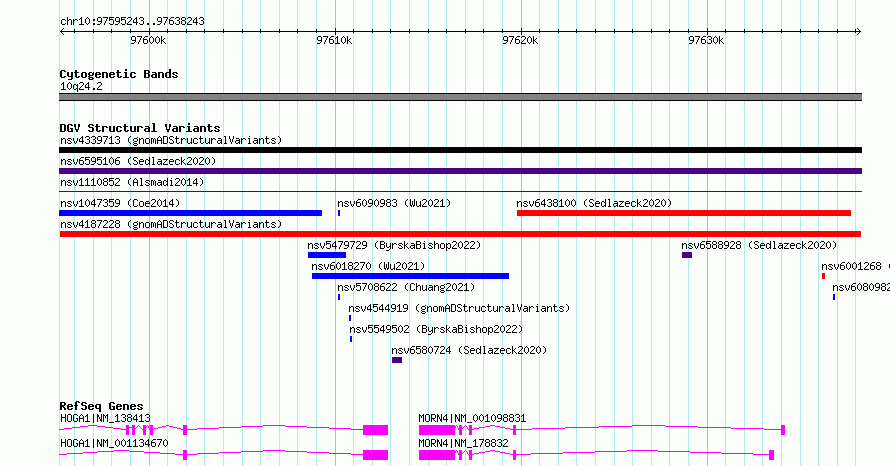Click the nsv4187228 gnomADStructuralVariants label
The width and height of the screenshot is (890, 466).
[x=171, y=224]
